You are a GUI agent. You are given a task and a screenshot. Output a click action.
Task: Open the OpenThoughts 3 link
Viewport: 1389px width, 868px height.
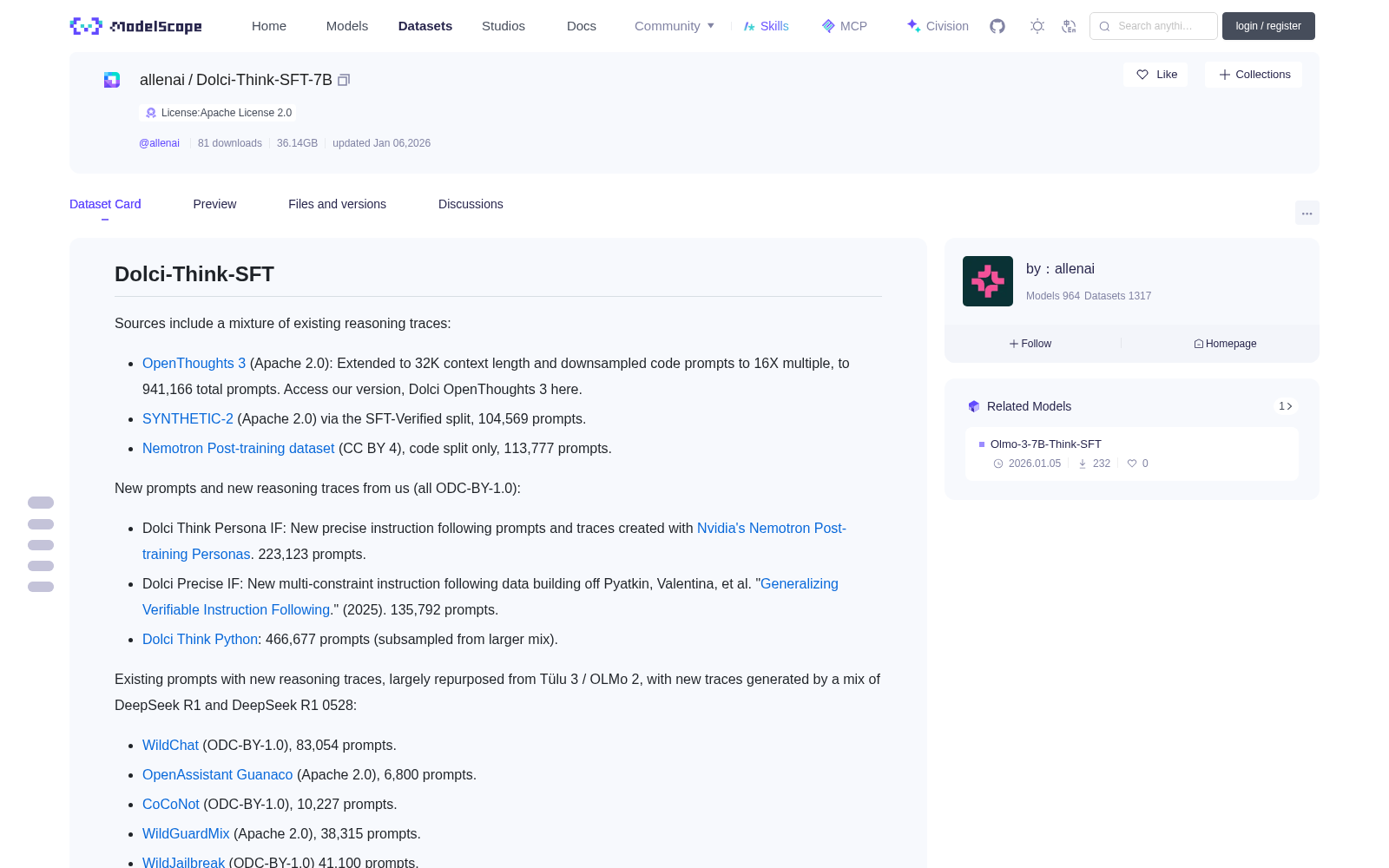tap(194, 363)
